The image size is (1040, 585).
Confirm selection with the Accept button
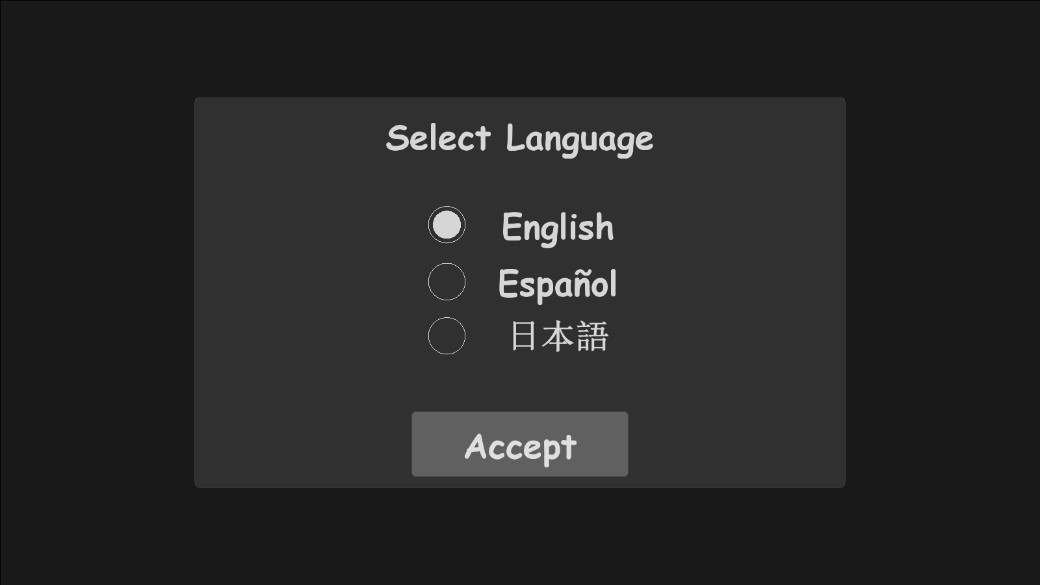click(x=520, y=444)
